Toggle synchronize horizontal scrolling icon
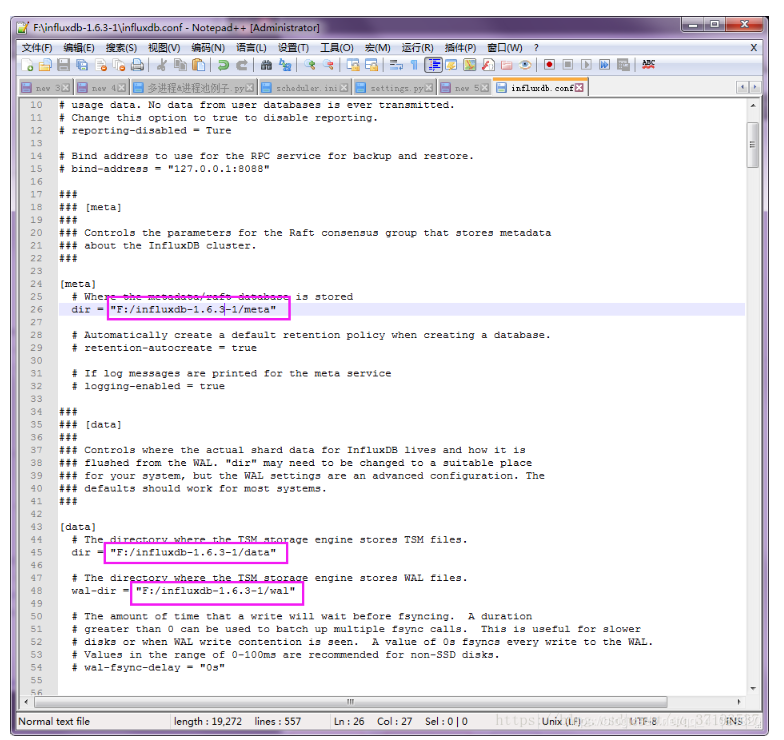This screenshot has height=740, width=784. tap(371, 65)
